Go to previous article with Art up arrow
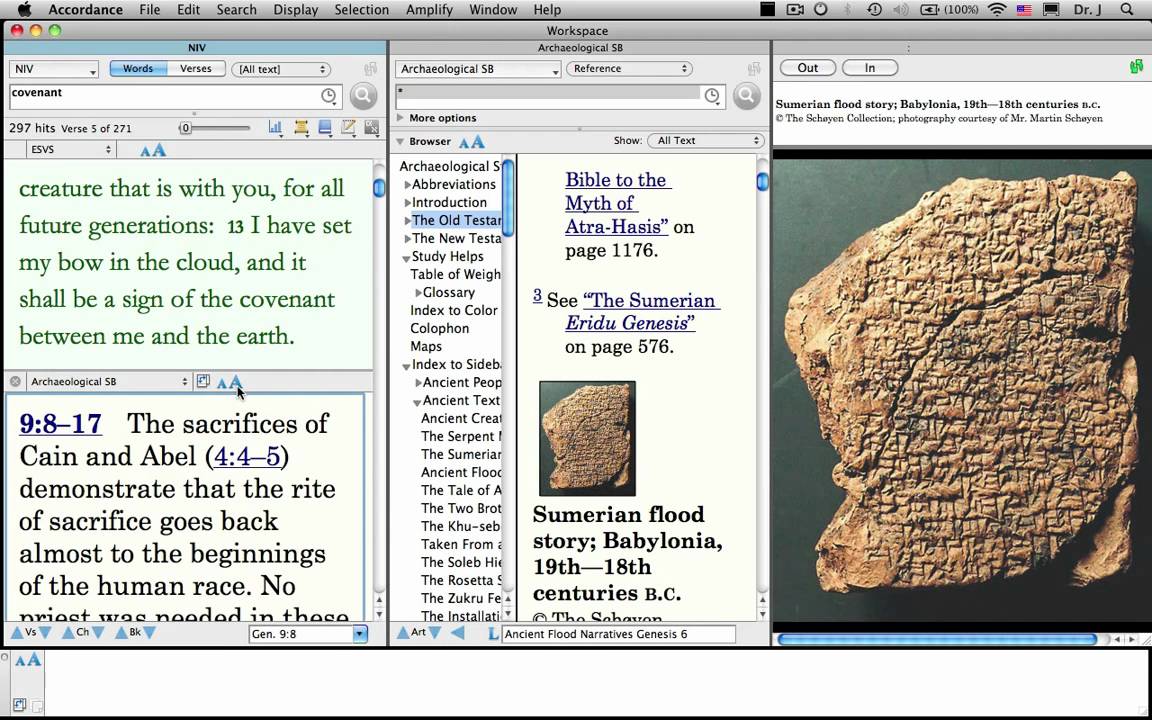The image size is (1152, 720). (403, 633)
